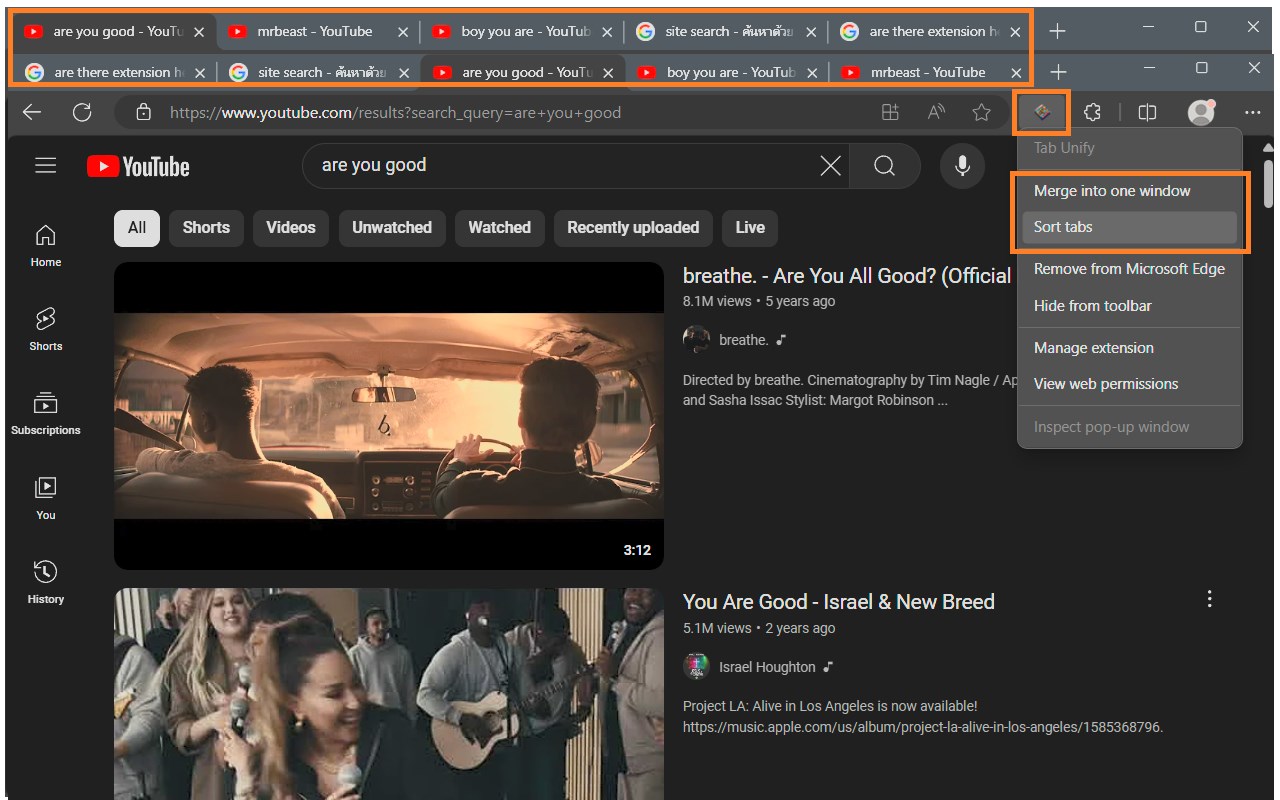Open the music.apple.com link in description
The width and height of the screenshot is (1280, 800).
coord(923,727)
